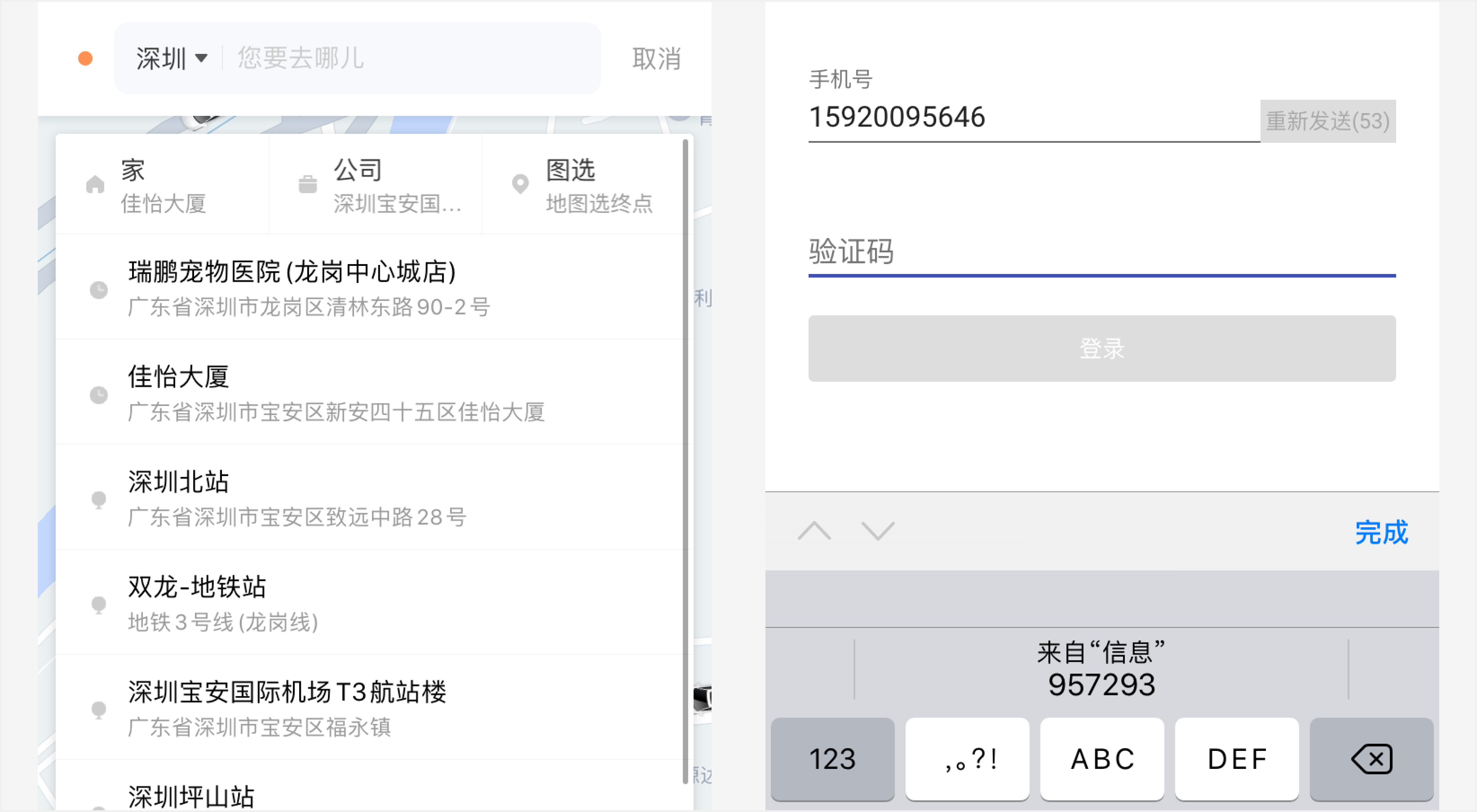The image size is (1477, 812).
Task: Click the home icon next to 家
Action: [x=95, y=185]
